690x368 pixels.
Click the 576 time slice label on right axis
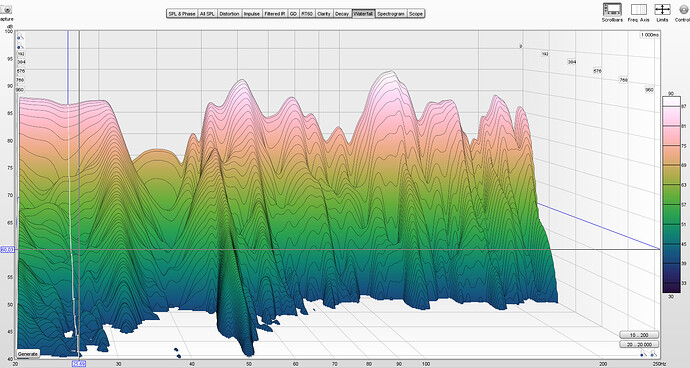598,71
